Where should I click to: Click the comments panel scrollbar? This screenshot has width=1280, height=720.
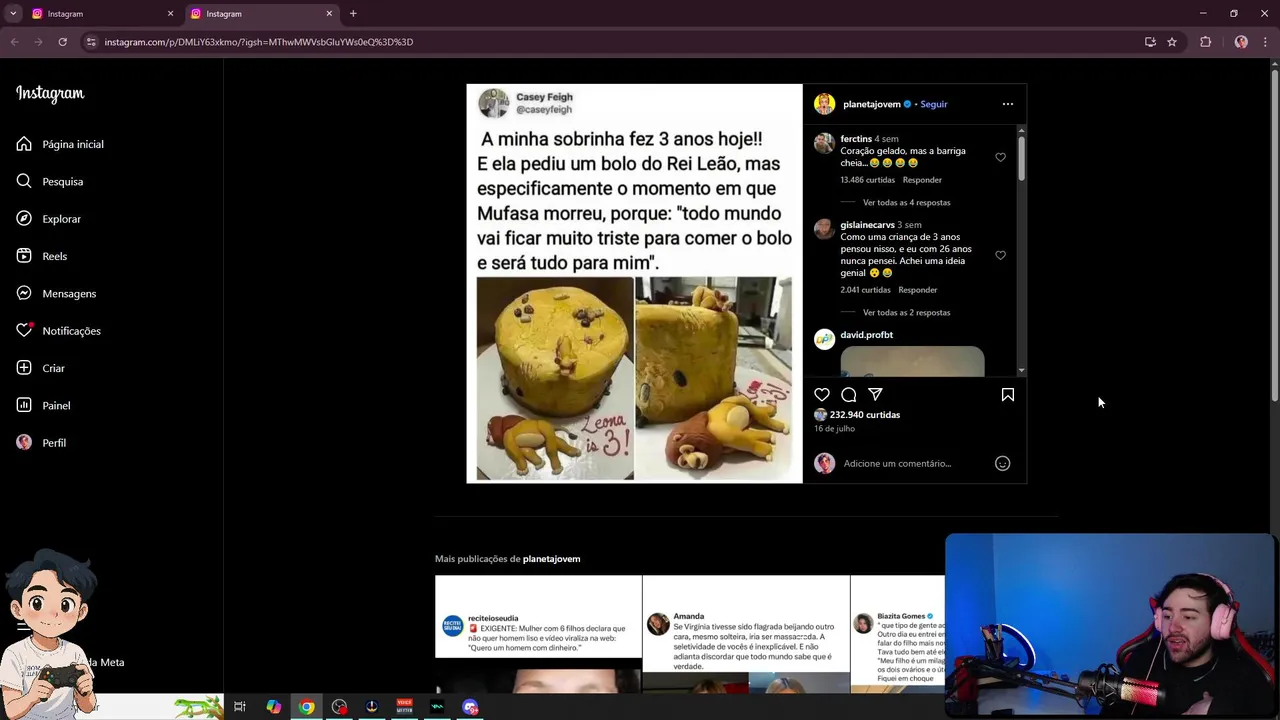pos(1021,158)
